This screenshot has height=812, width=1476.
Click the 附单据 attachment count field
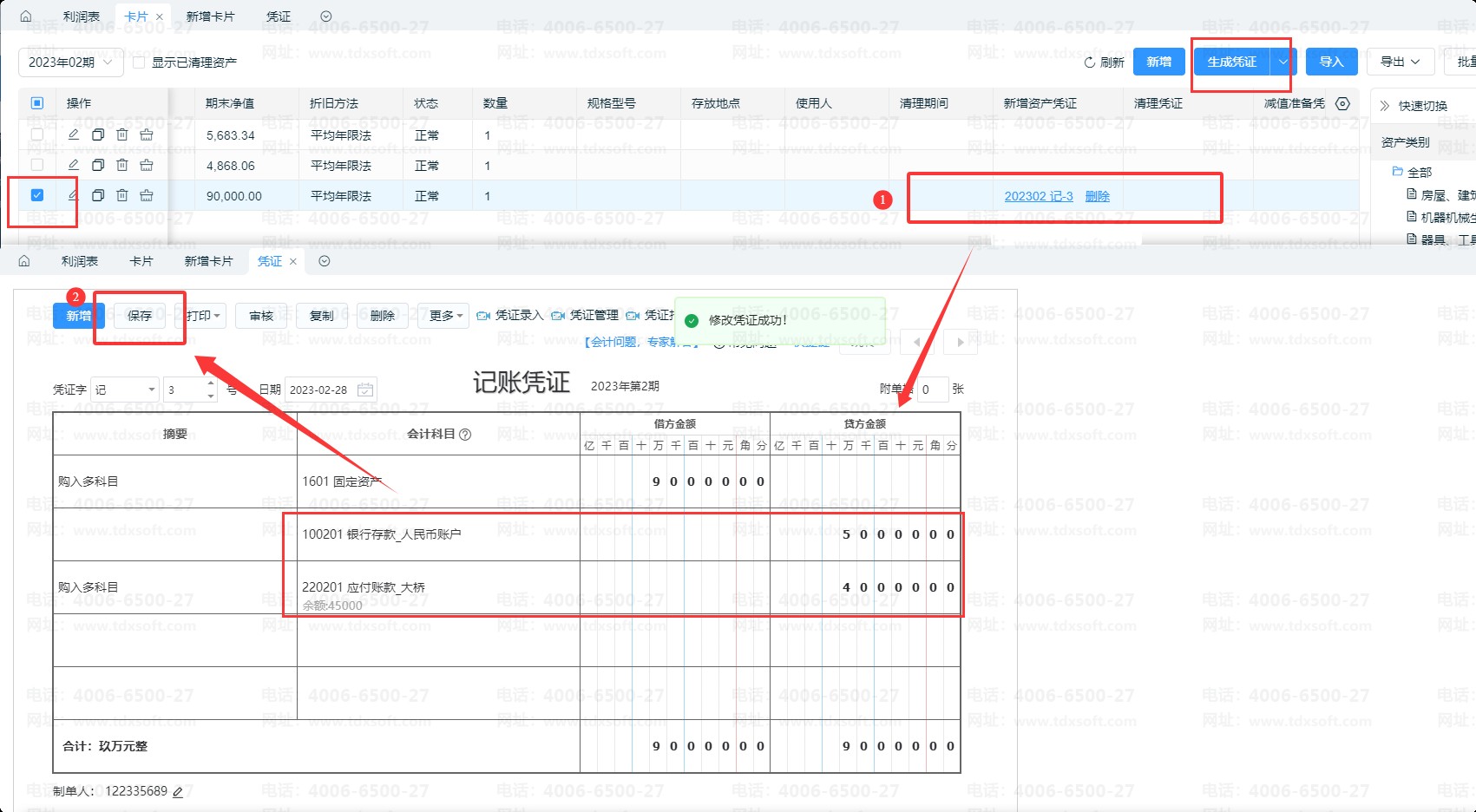click(933, 390)
